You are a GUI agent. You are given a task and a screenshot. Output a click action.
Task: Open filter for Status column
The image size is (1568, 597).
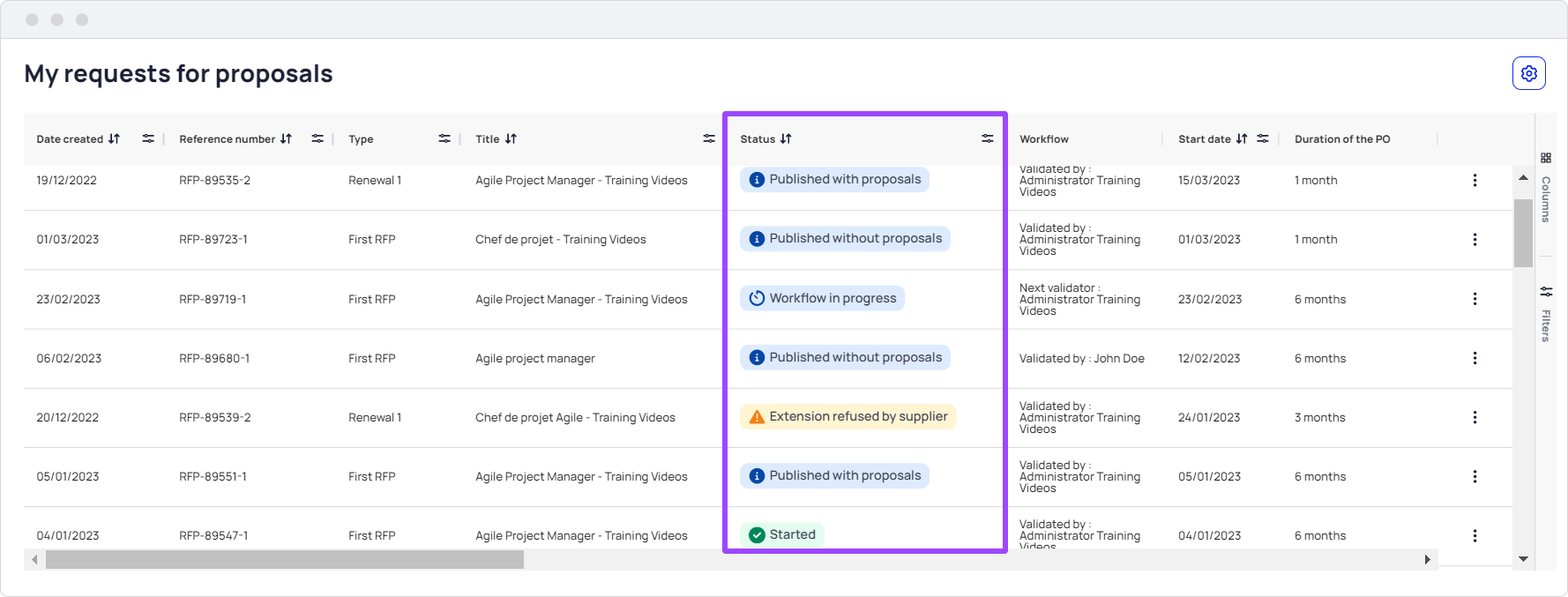click(x=988, y=139)
